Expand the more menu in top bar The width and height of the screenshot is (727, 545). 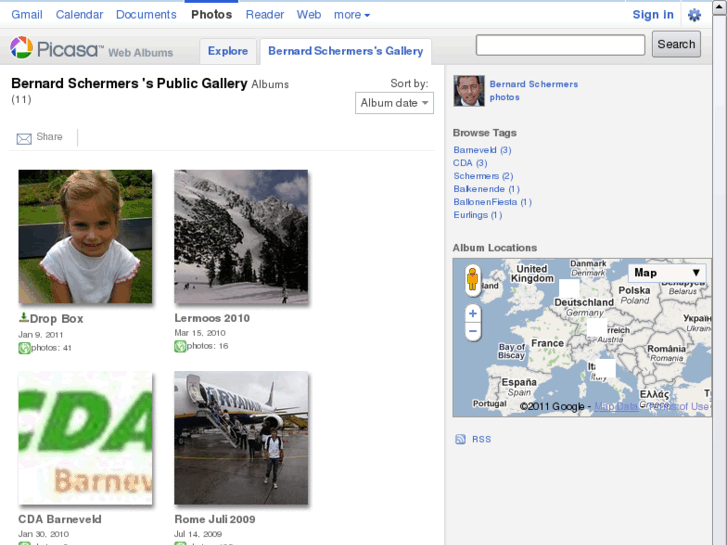pos(351,15)
